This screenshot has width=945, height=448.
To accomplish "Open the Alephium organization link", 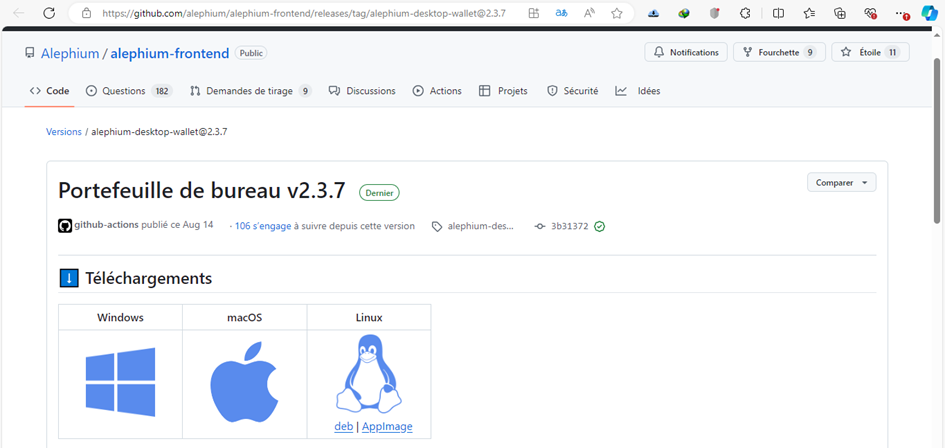I will coord(70,54).
